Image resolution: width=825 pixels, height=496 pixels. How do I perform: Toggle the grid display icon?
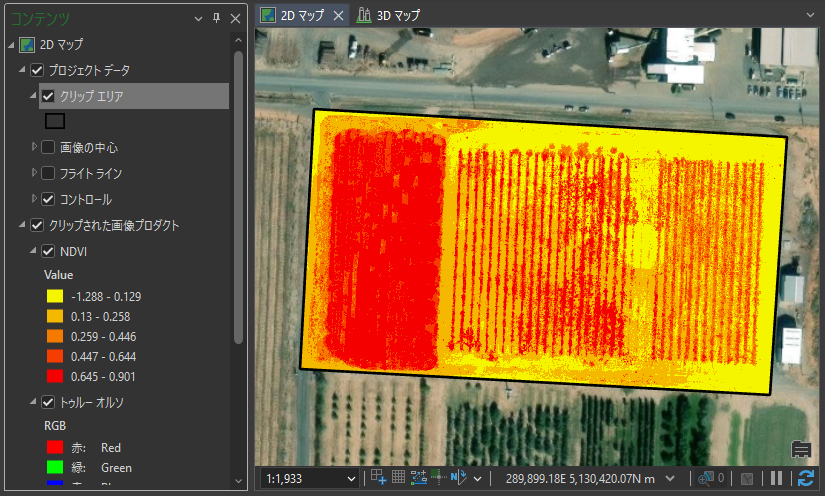pos(398,478)
